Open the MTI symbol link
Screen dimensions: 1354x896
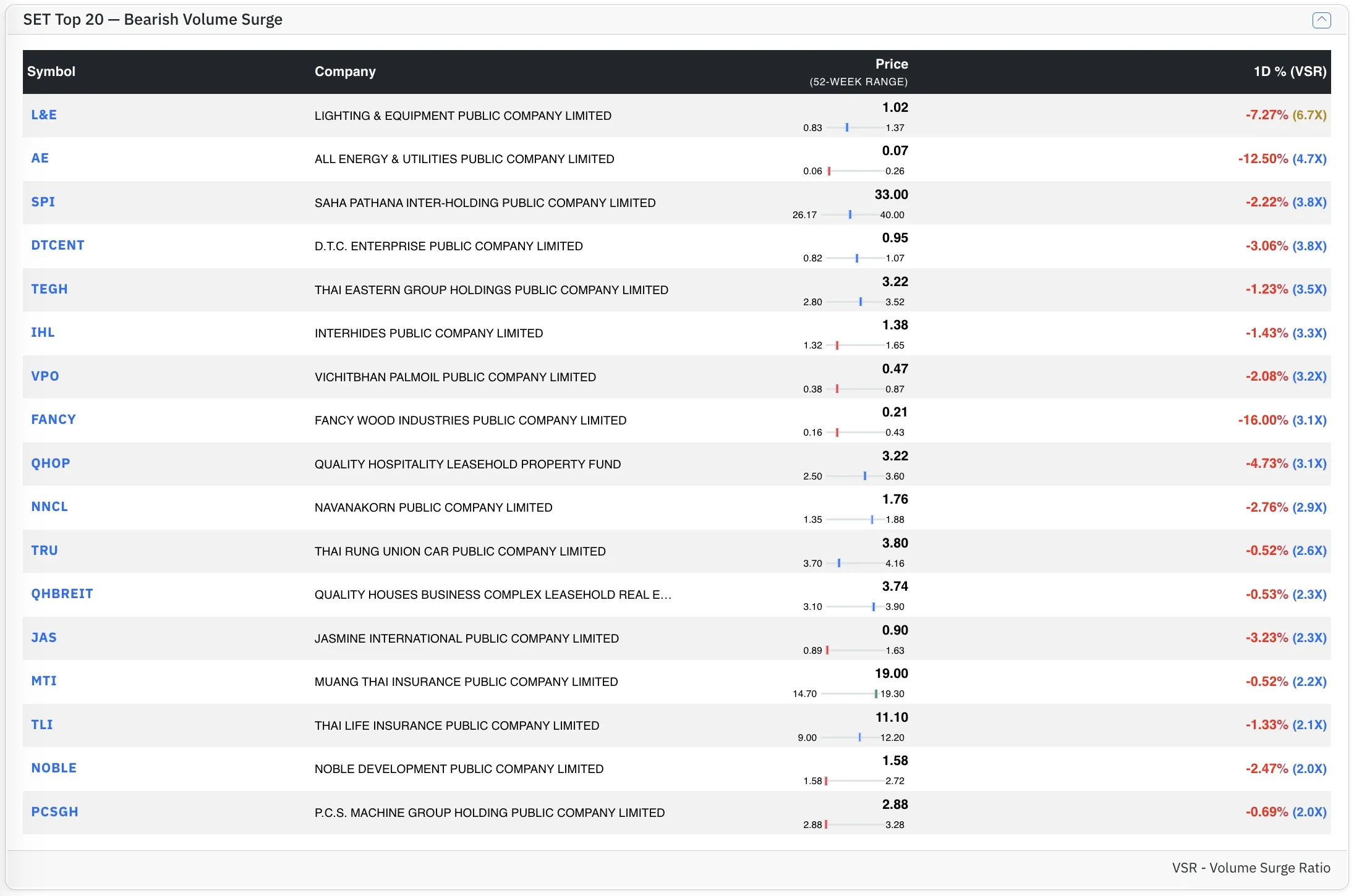click(44, 681)
